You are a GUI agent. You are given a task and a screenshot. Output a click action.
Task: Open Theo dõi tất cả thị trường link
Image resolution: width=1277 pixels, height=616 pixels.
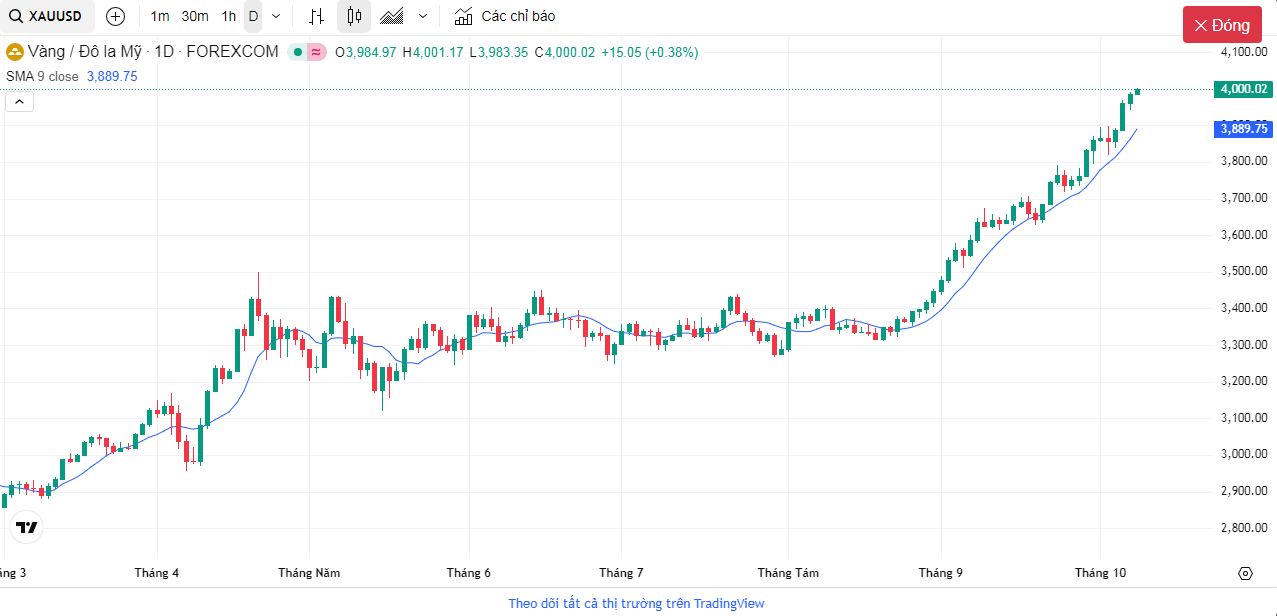click(636, 603)
